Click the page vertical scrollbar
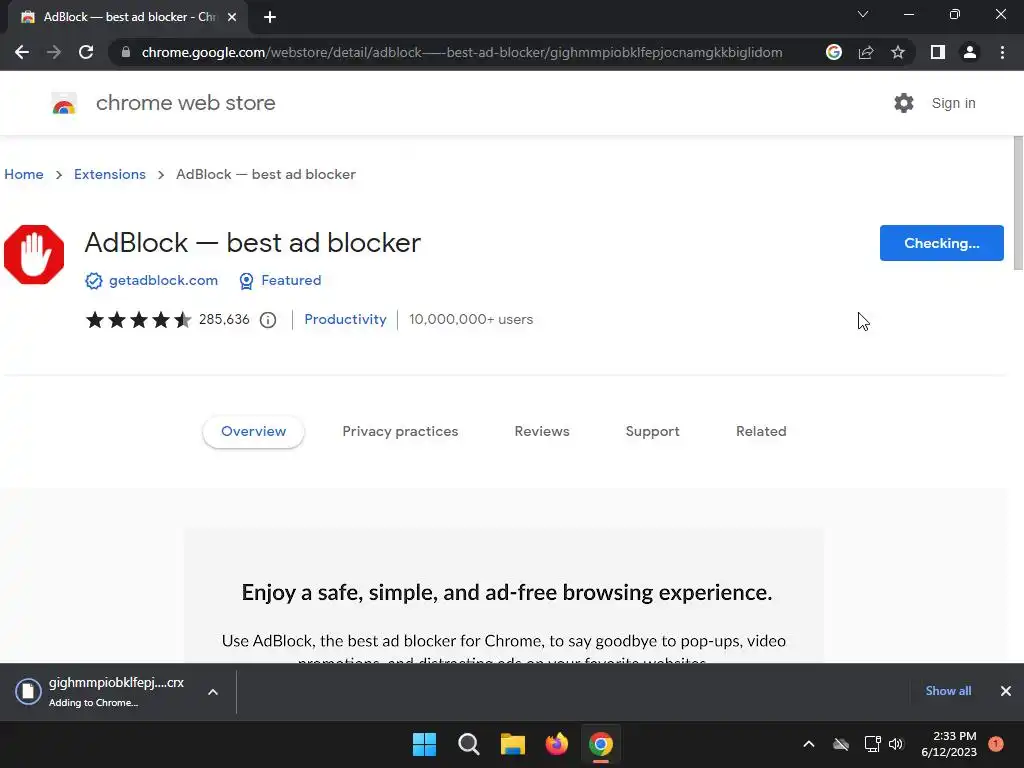 tap(1018, 202)
